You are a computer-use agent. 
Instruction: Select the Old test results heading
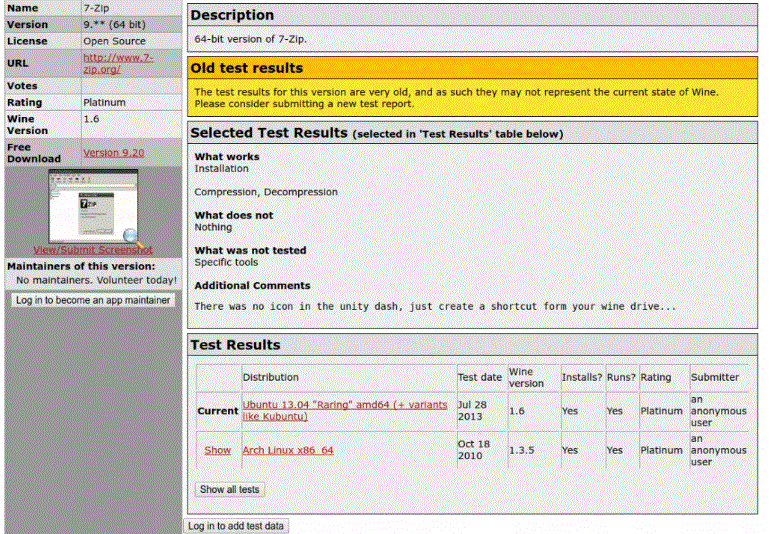pos(247,68)
